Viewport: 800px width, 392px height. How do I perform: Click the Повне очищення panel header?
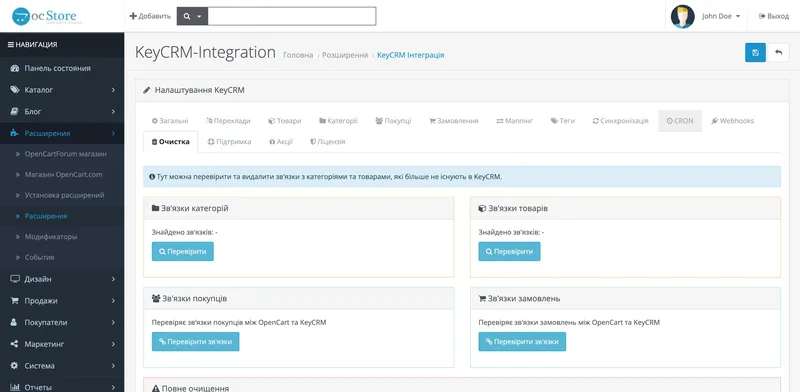click(x=462, y=385)
